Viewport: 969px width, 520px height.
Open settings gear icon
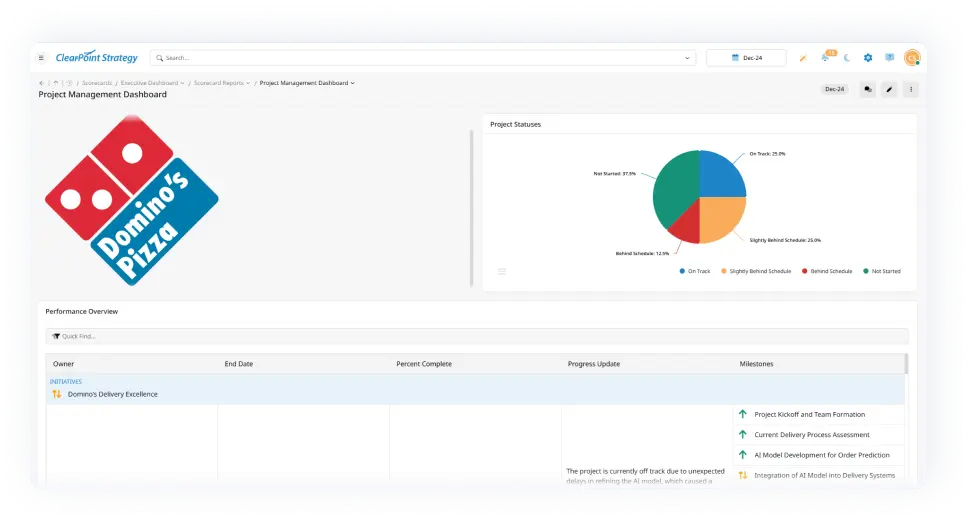(x=868, y=58)
